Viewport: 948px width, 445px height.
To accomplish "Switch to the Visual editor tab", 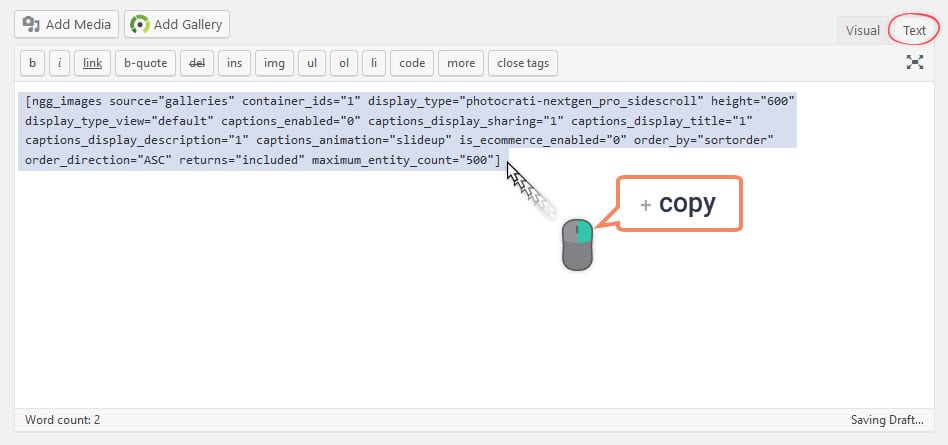I will click(862, 30).
